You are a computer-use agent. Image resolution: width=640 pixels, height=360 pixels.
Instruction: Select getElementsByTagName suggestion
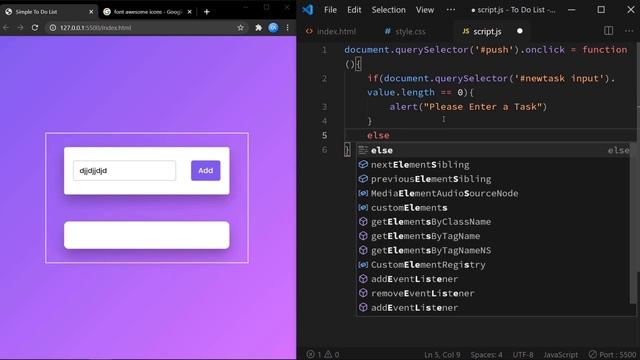click(494, 236)
